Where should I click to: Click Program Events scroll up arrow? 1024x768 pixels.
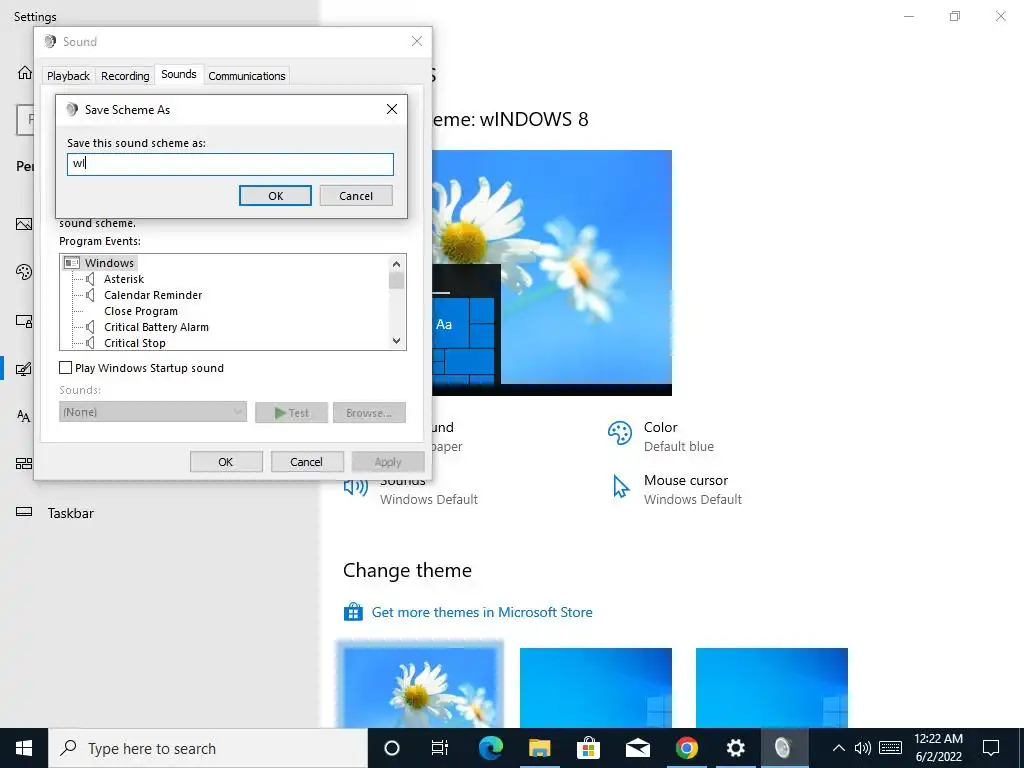(396, 264)
